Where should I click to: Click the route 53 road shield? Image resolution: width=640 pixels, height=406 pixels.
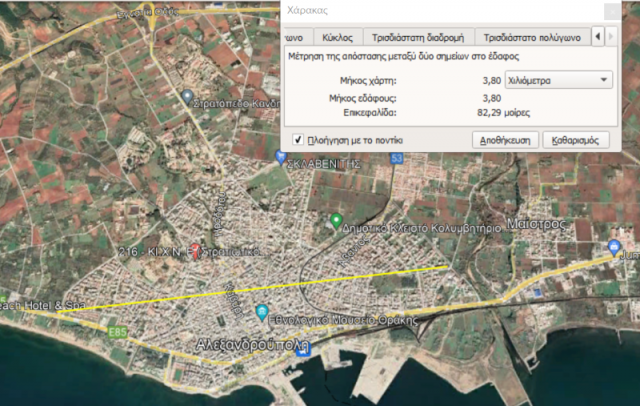(396, 158)
